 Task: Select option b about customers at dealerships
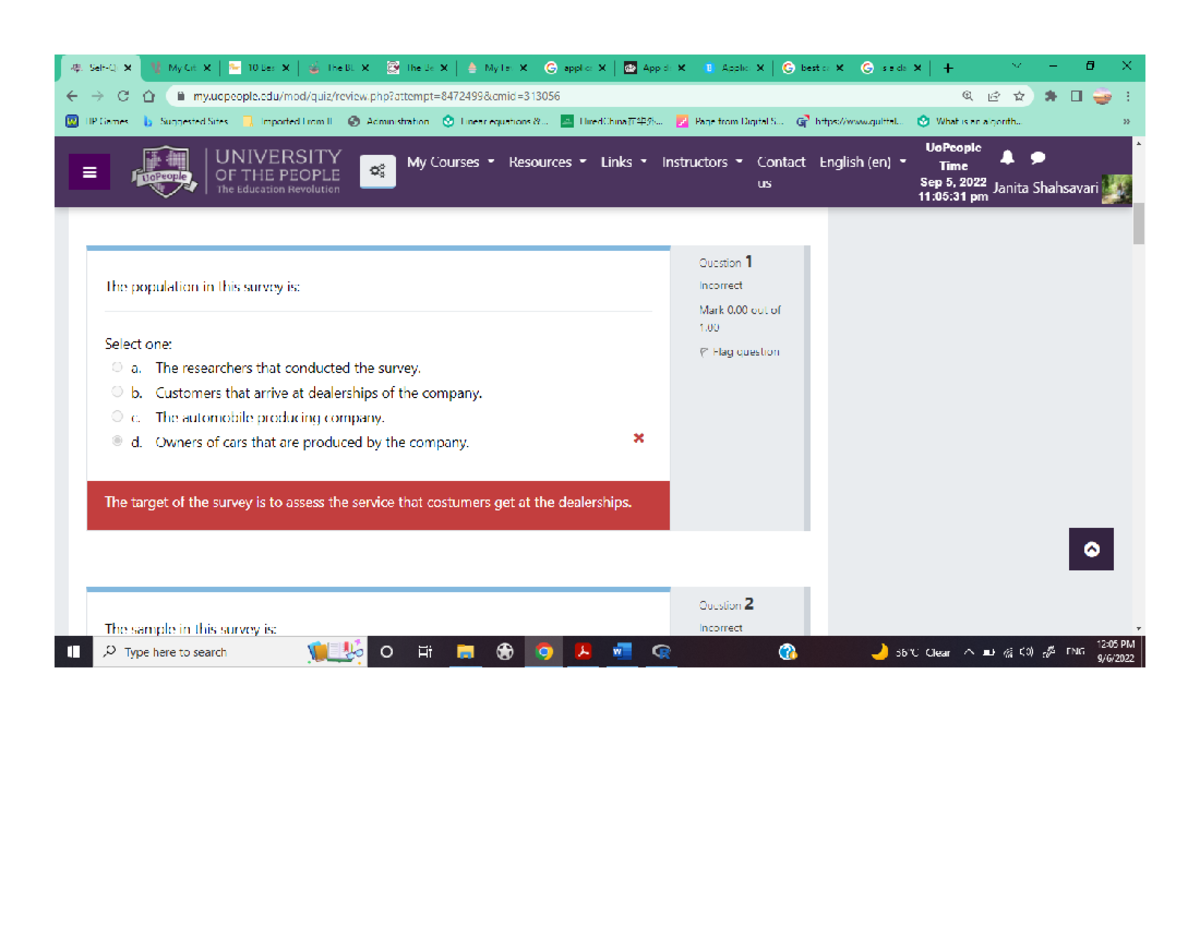pyautogui.click(x=119, y=392)
